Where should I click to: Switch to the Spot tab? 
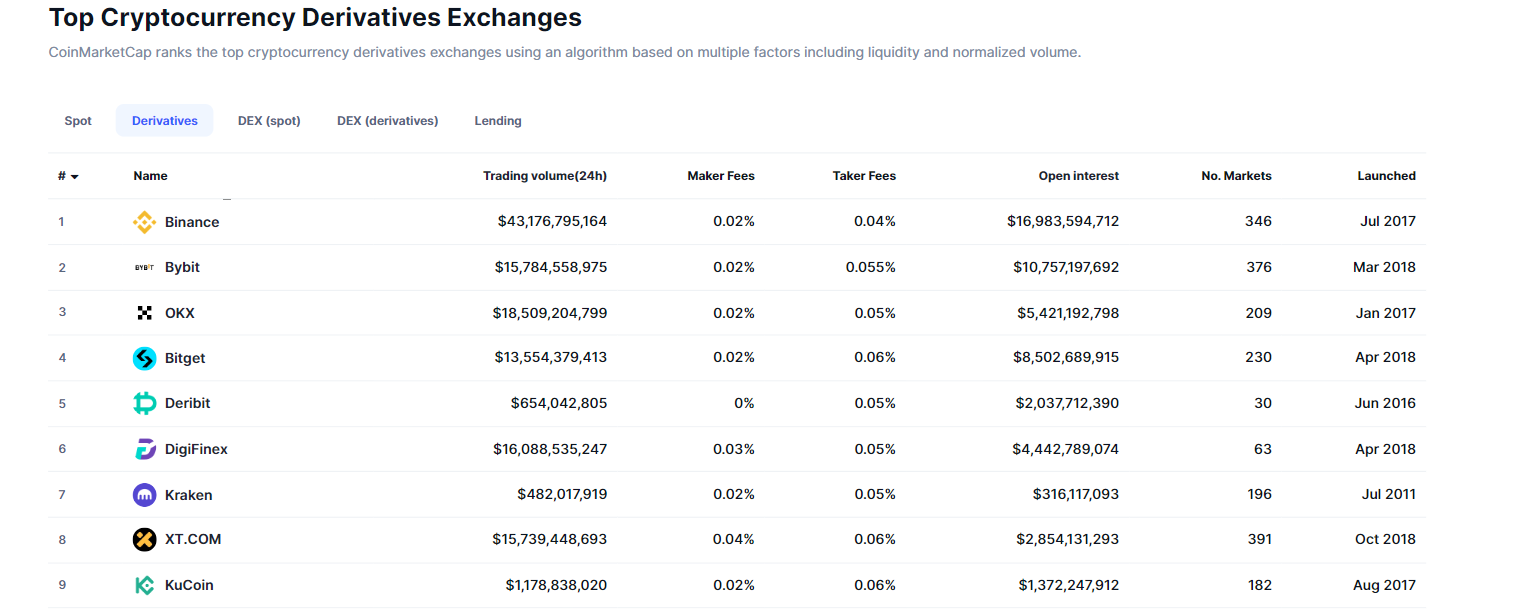[78, 121]
